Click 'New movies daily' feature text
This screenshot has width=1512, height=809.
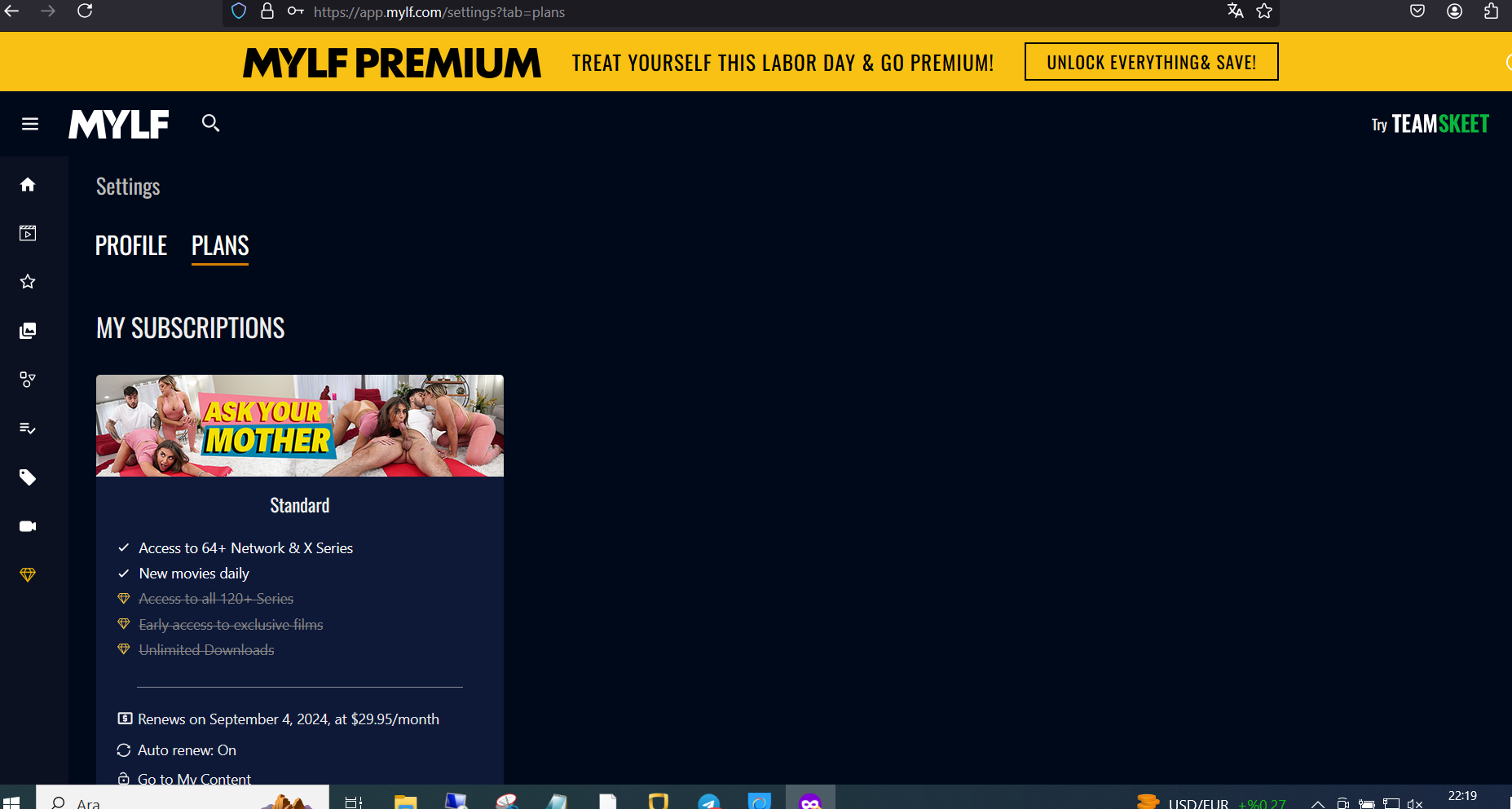(x=194, y=574)
